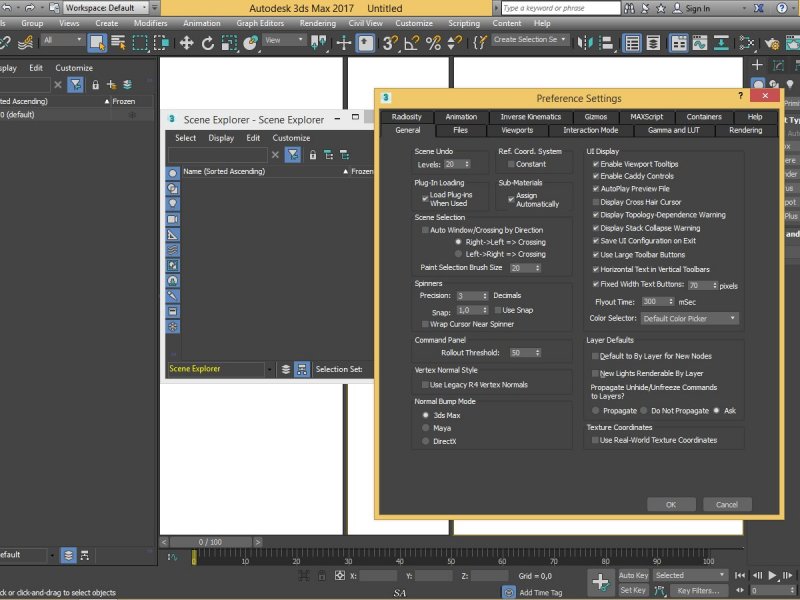
Task: Click the keyword search field
Action: tap(560, 8)
